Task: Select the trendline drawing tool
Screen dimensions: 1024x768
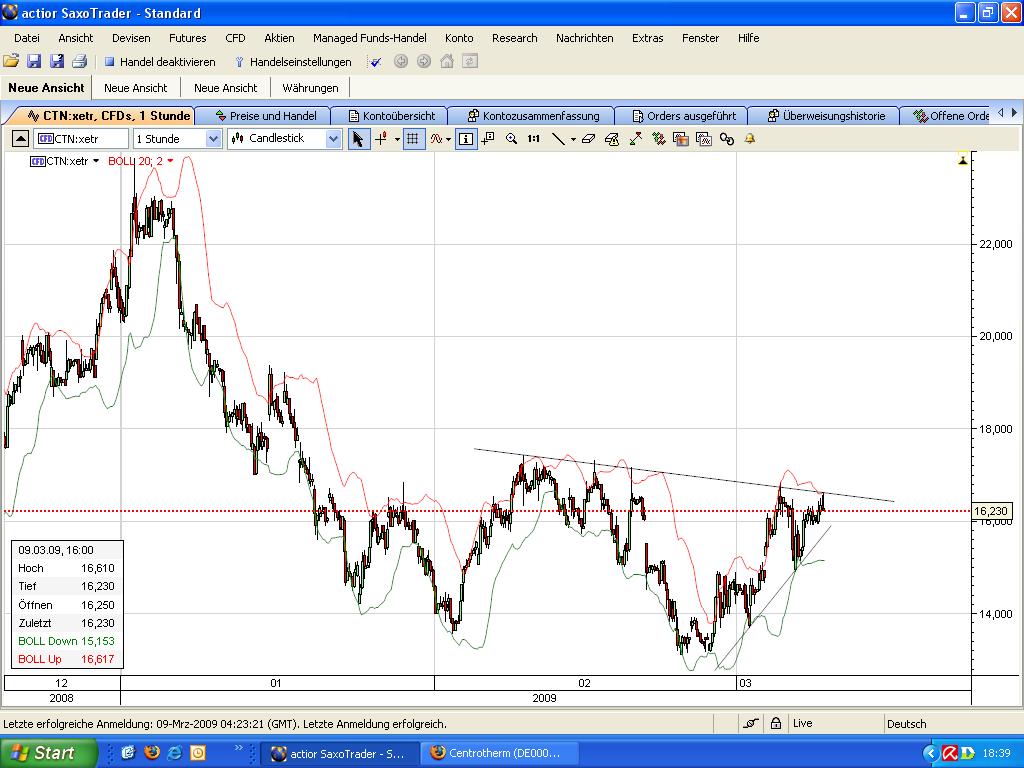Action: coord(559,138)
